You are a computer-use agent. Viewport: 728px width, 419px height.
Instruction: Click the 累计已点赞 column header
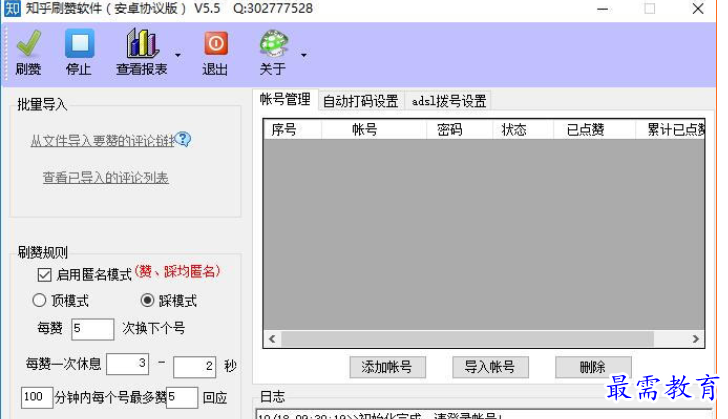click(x=670, y=129)
